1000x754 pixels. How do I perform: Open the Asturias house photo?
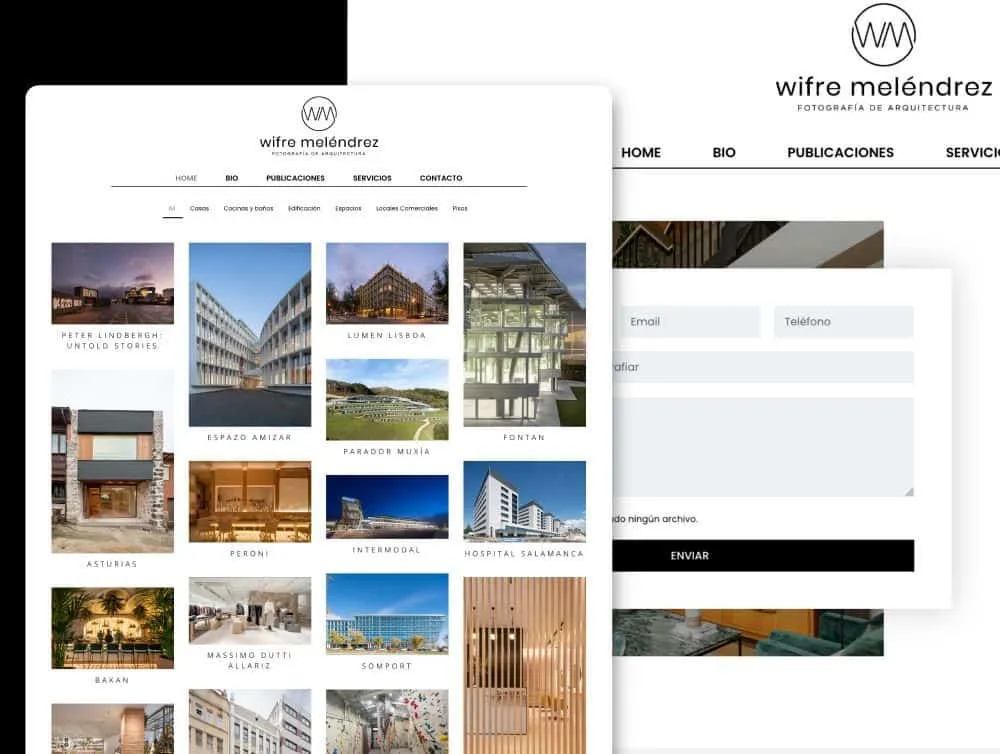[112, 461]
